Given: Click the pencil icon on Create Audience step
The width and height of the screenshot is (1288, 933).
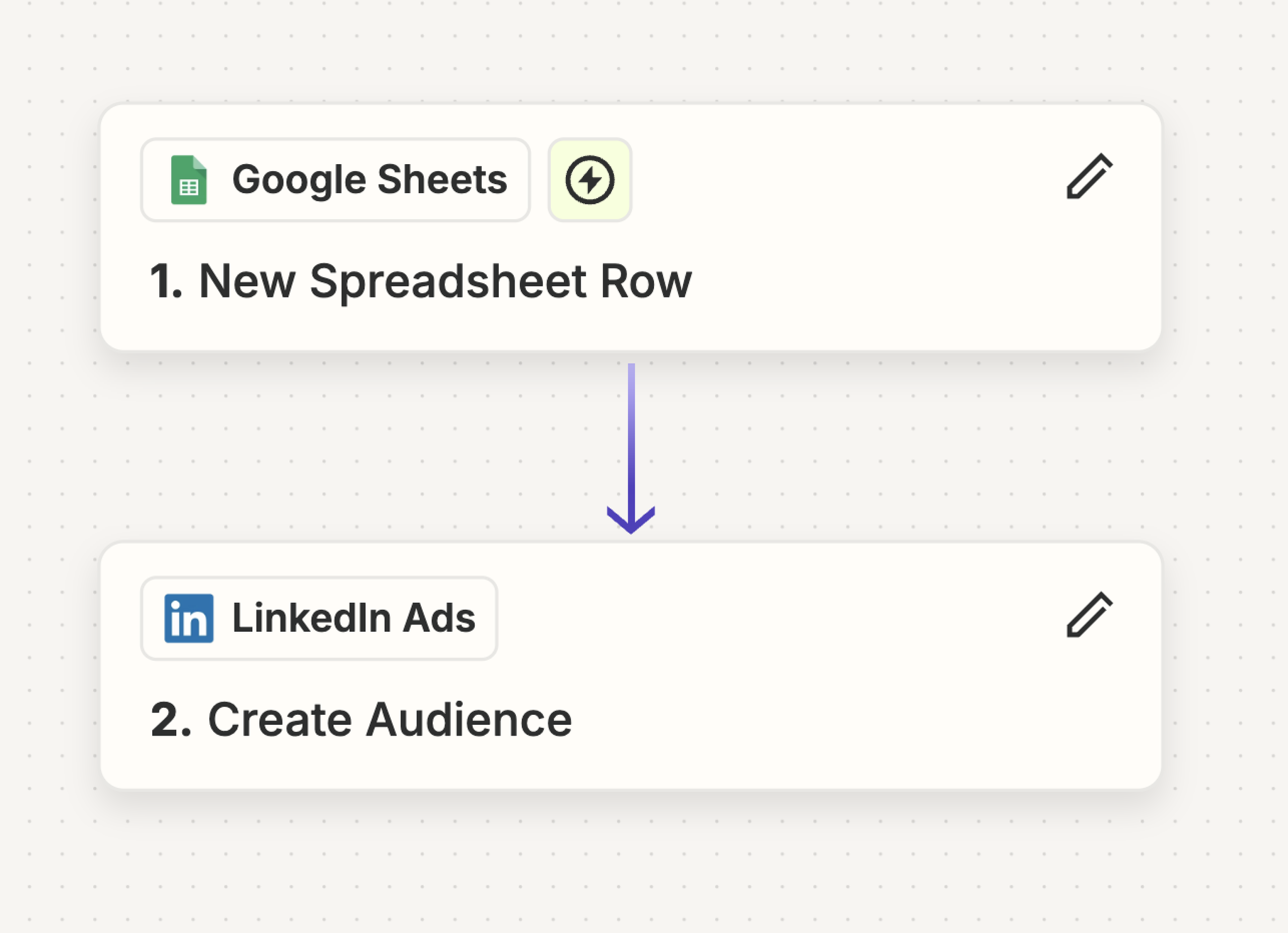Looking at the screenshot, I should tap(1089, 615).
